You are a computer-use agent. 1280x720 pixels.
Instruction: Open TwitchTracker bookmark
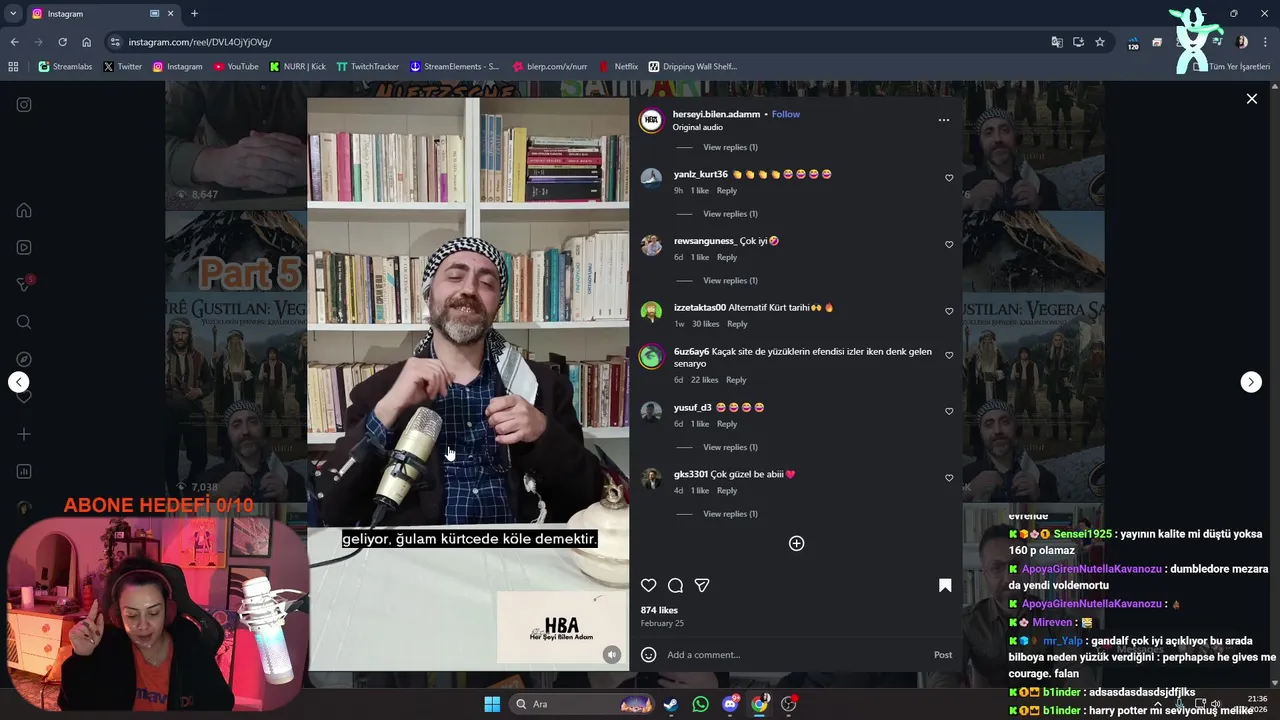tap(367, 66)
